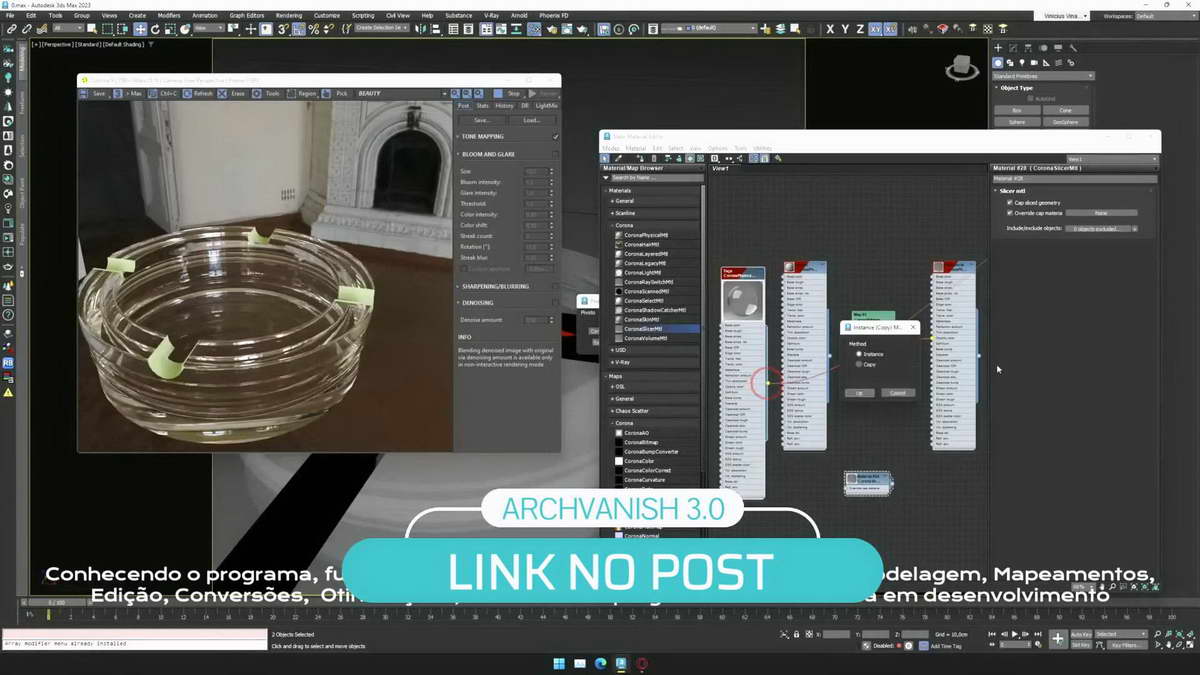This screenshot has height=675, width=1200.
Task: Open the Rendering menu
Action: (x=288, y=16)
